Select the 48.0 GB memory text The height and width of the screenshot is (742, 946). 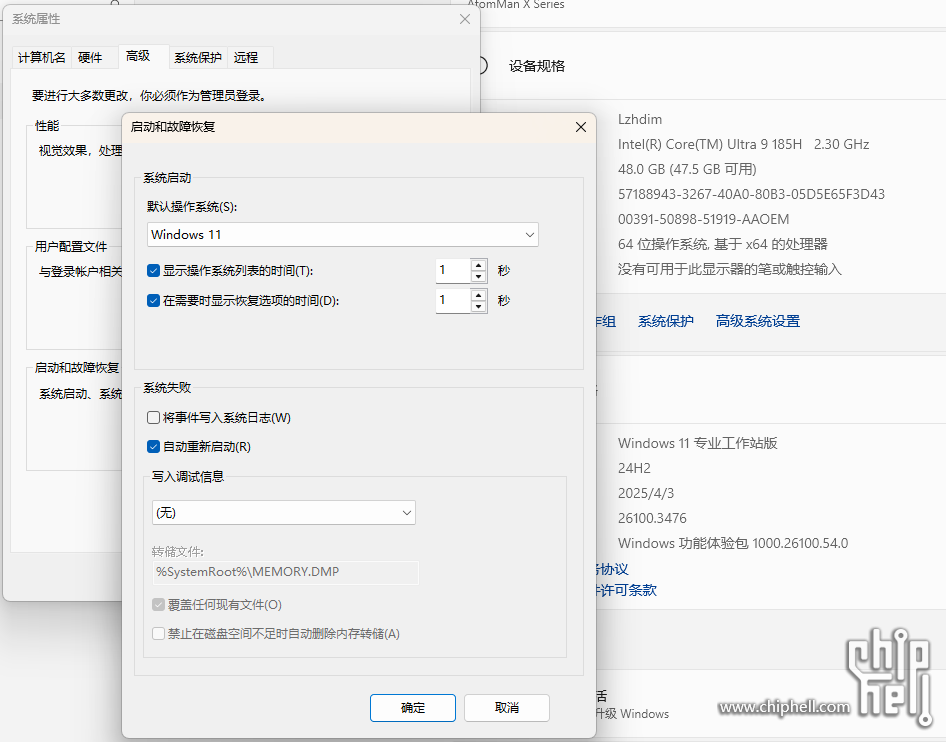coord(687,169)
